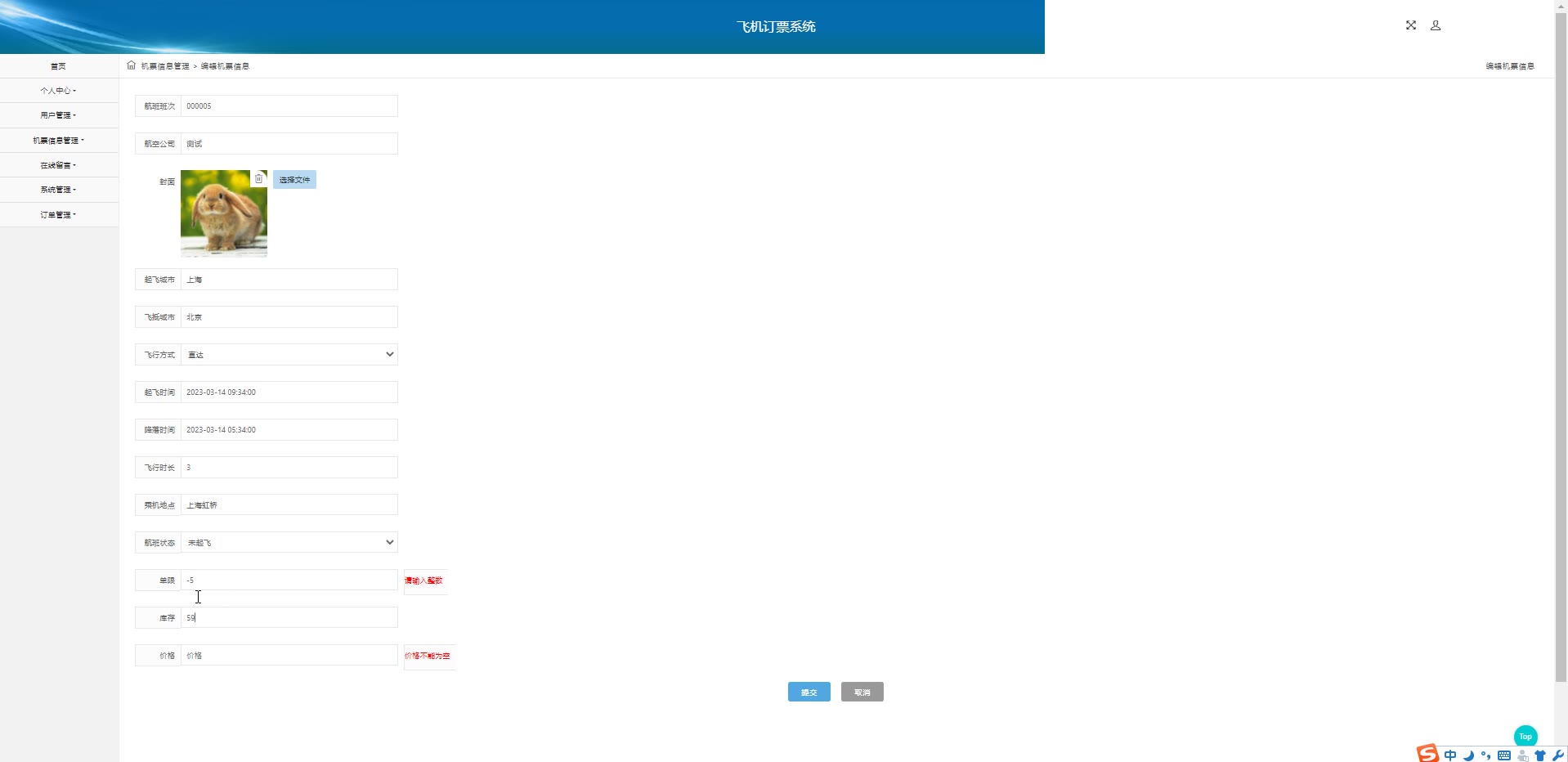Toggle the IME punctuation icon
Image resolution: width=1568 pixels, height=762 pixels.
pos(1486,755)
